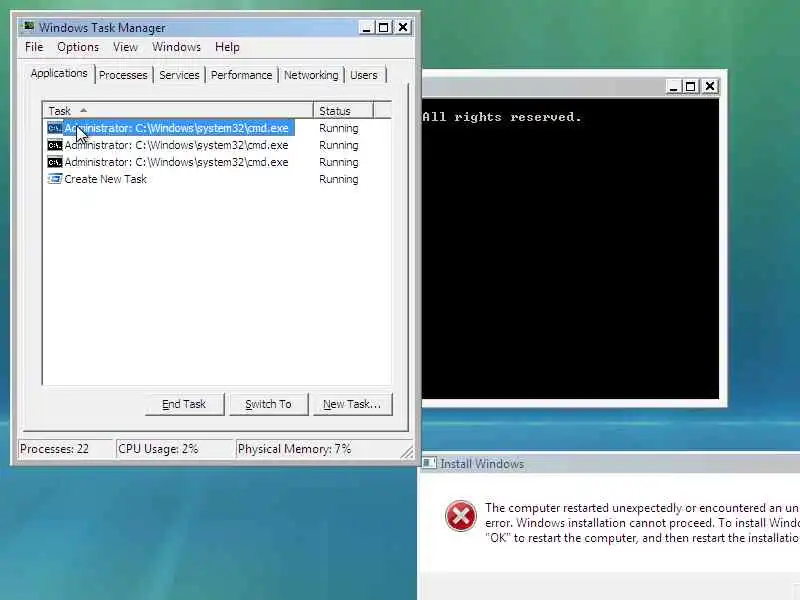Switch to the Applications tab
The width and height of the screenshot is (800, 600).
59,73
